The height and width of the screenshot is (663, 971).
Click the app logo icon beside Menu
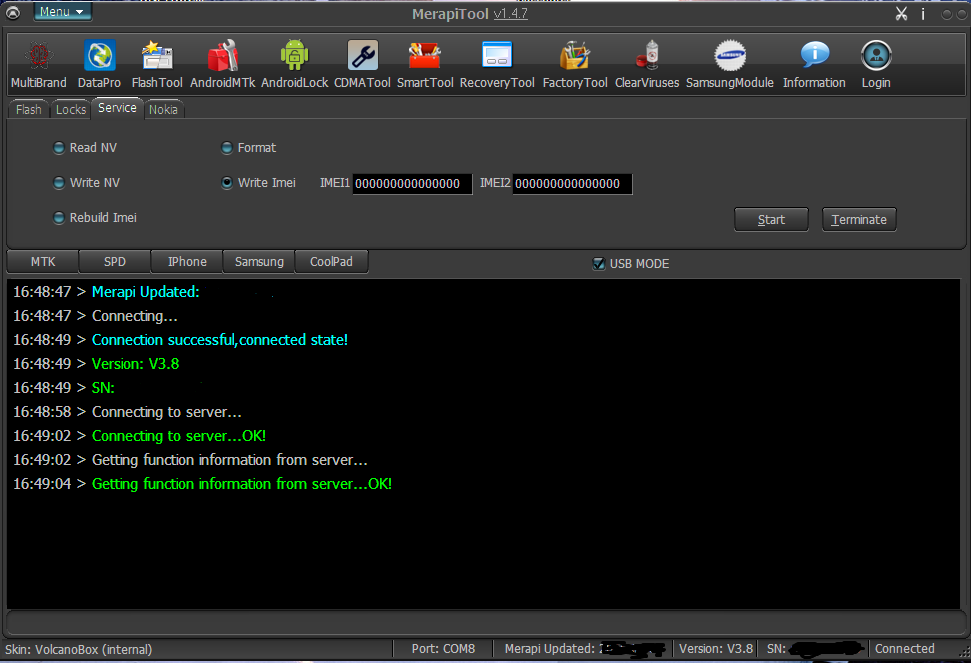coord(12,12)
